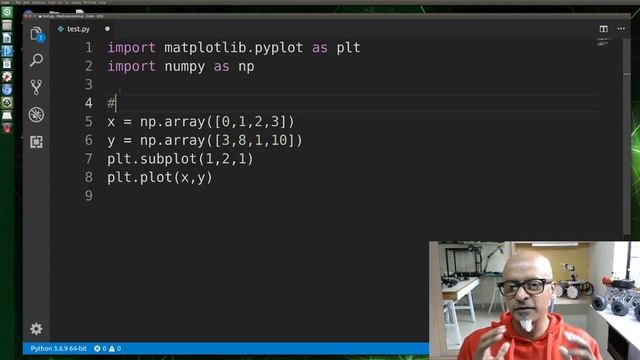Click the editor vertical scrollbar
The height and width of the screenshot is (360, 640).
point(627,137)
